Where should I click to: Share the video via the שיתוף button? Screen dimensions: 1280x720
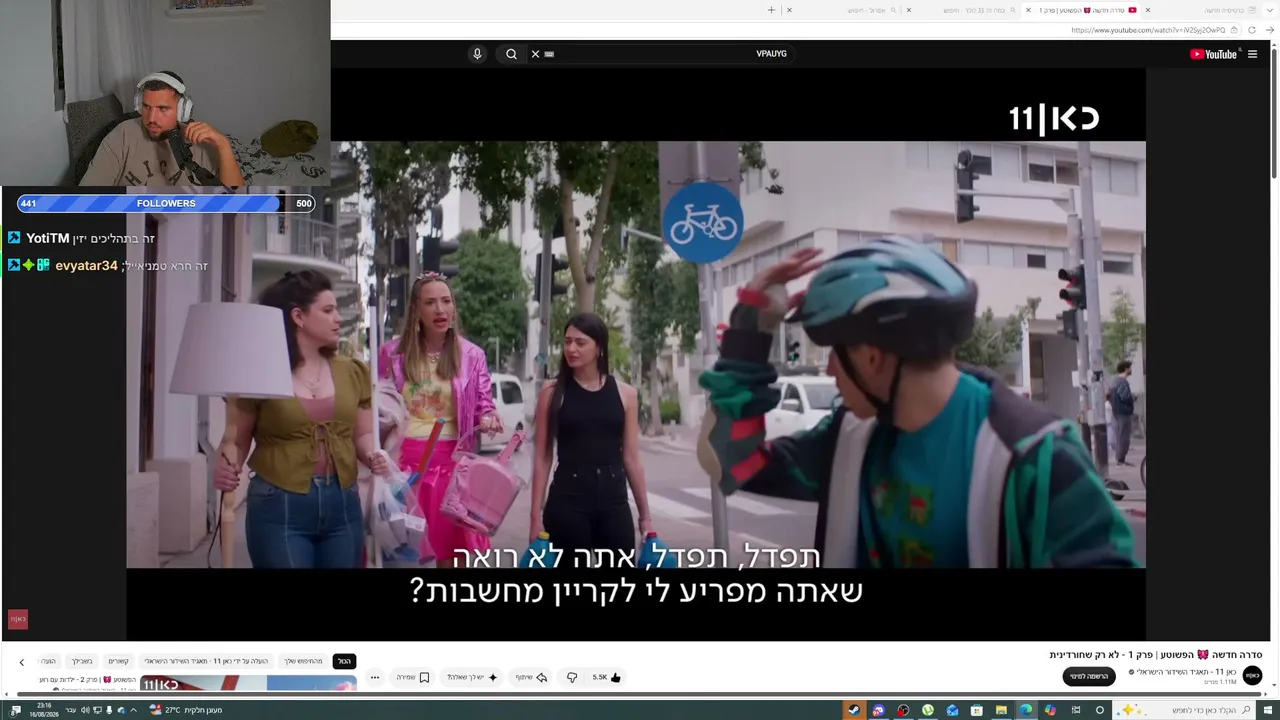tap(531, 677)
